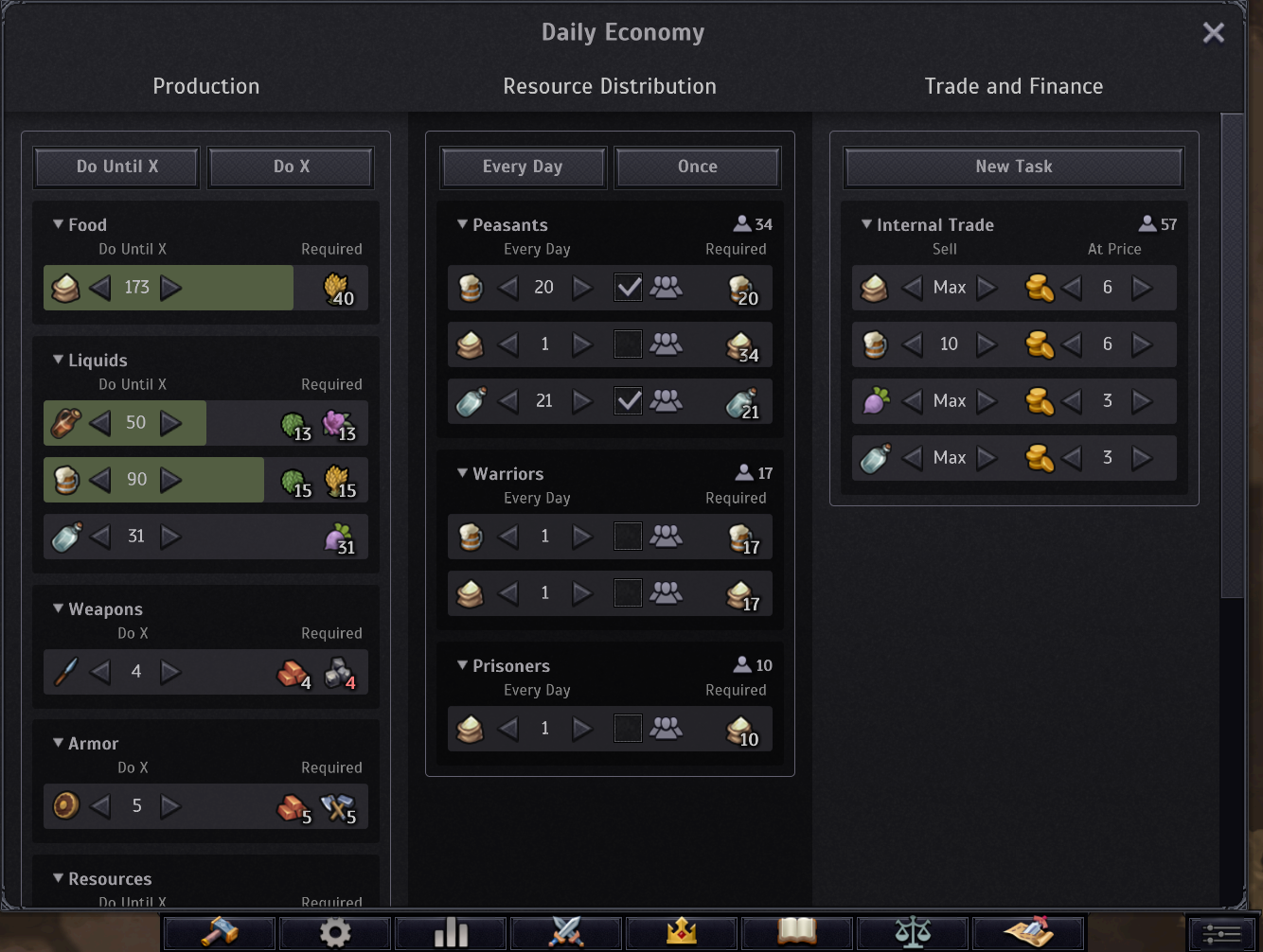
Task: Click the crossed swords icon in bottom bar
Action: pos(566,932)
